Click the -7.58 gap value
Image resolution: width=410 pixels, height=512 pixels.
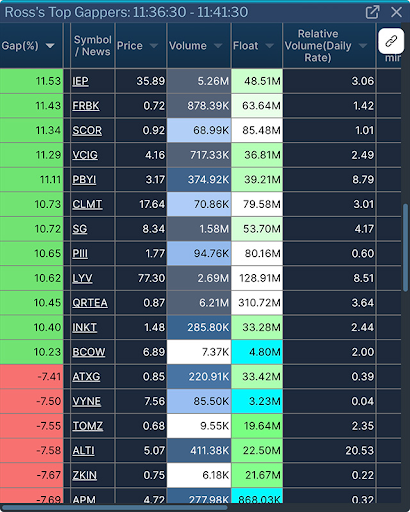tap(31, 451)
